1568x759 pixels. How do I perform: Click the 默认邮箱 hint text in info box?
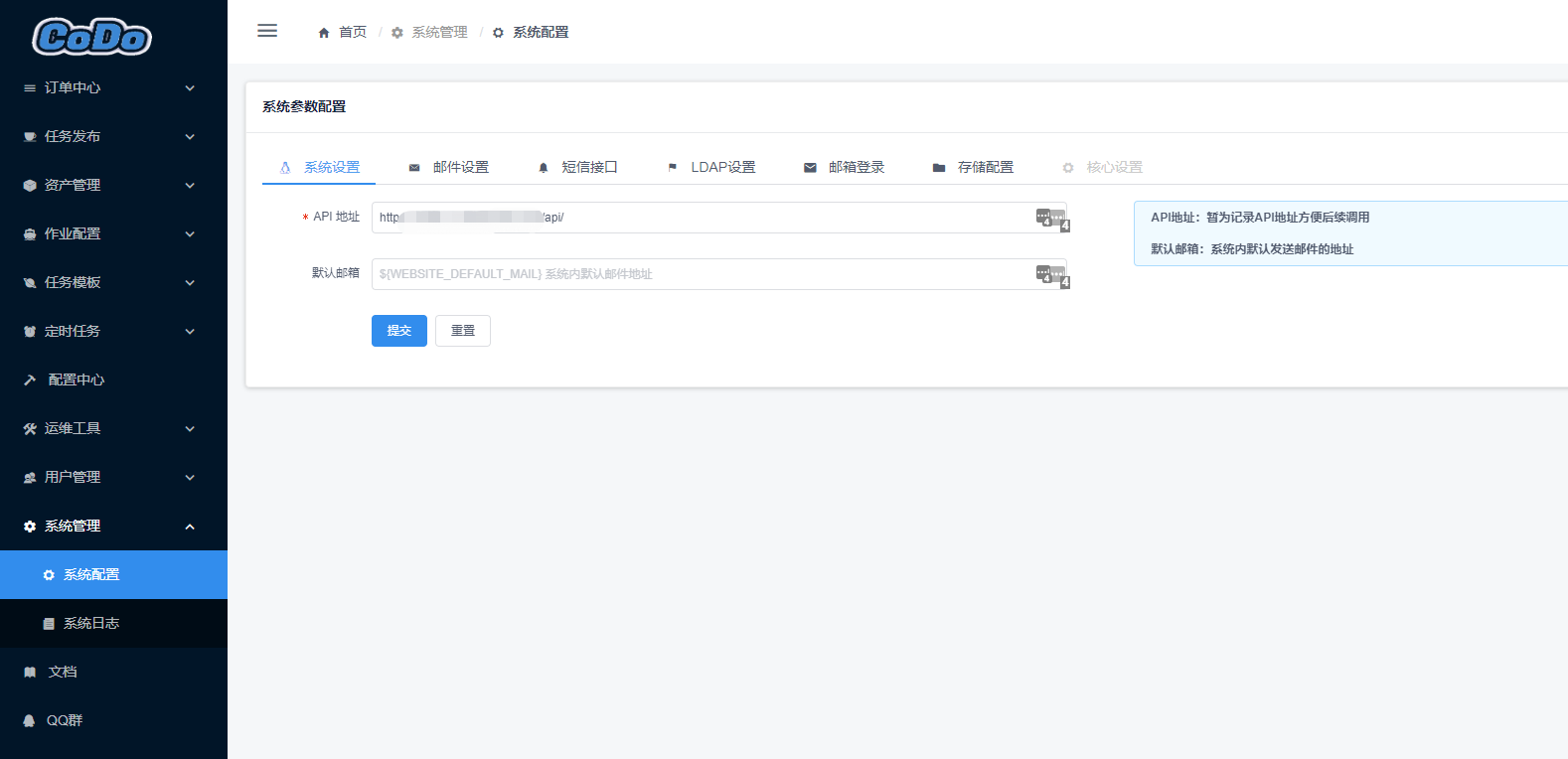[x=1252, y=249]
